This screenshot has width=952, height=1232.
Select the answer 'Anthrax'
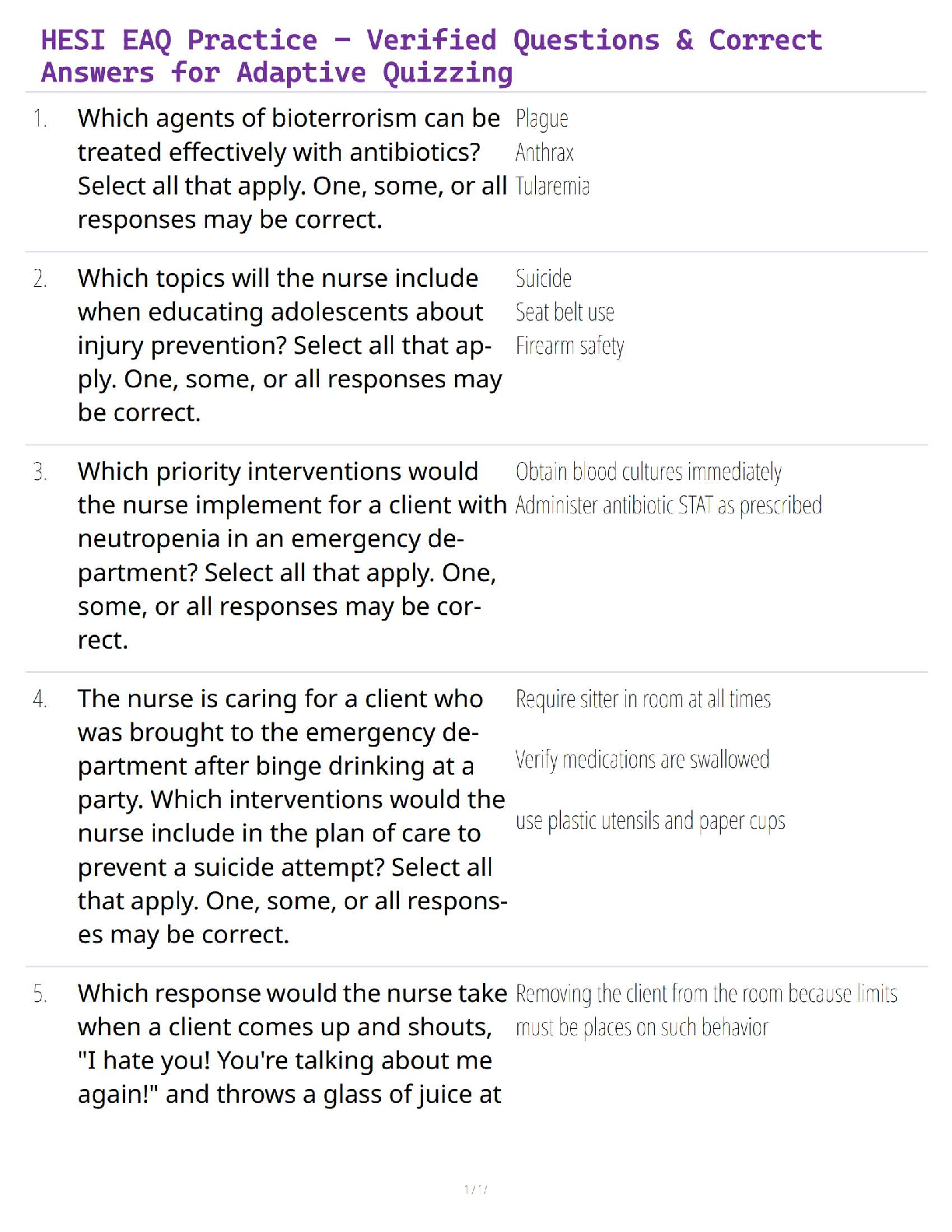[x=544, y=152]
